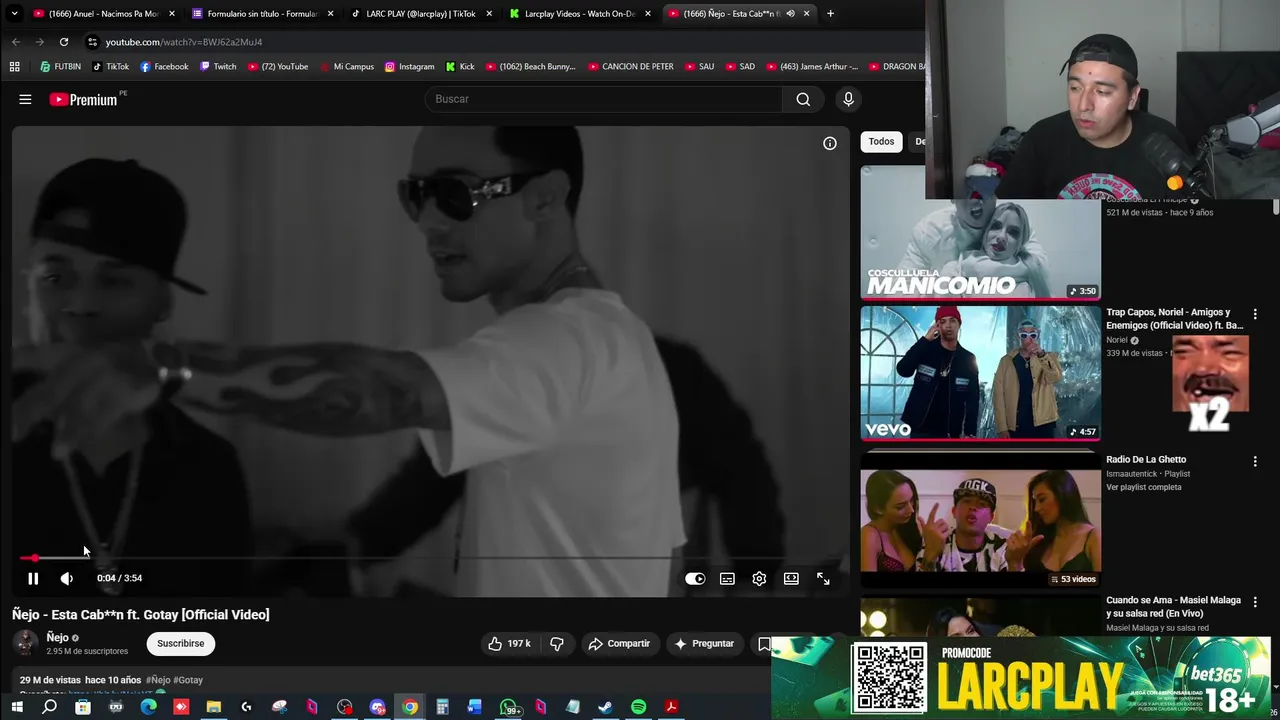The image size is (1280, 720).
Task: Subscribe with the Suscribirse button
Action: tap(180, 643)
